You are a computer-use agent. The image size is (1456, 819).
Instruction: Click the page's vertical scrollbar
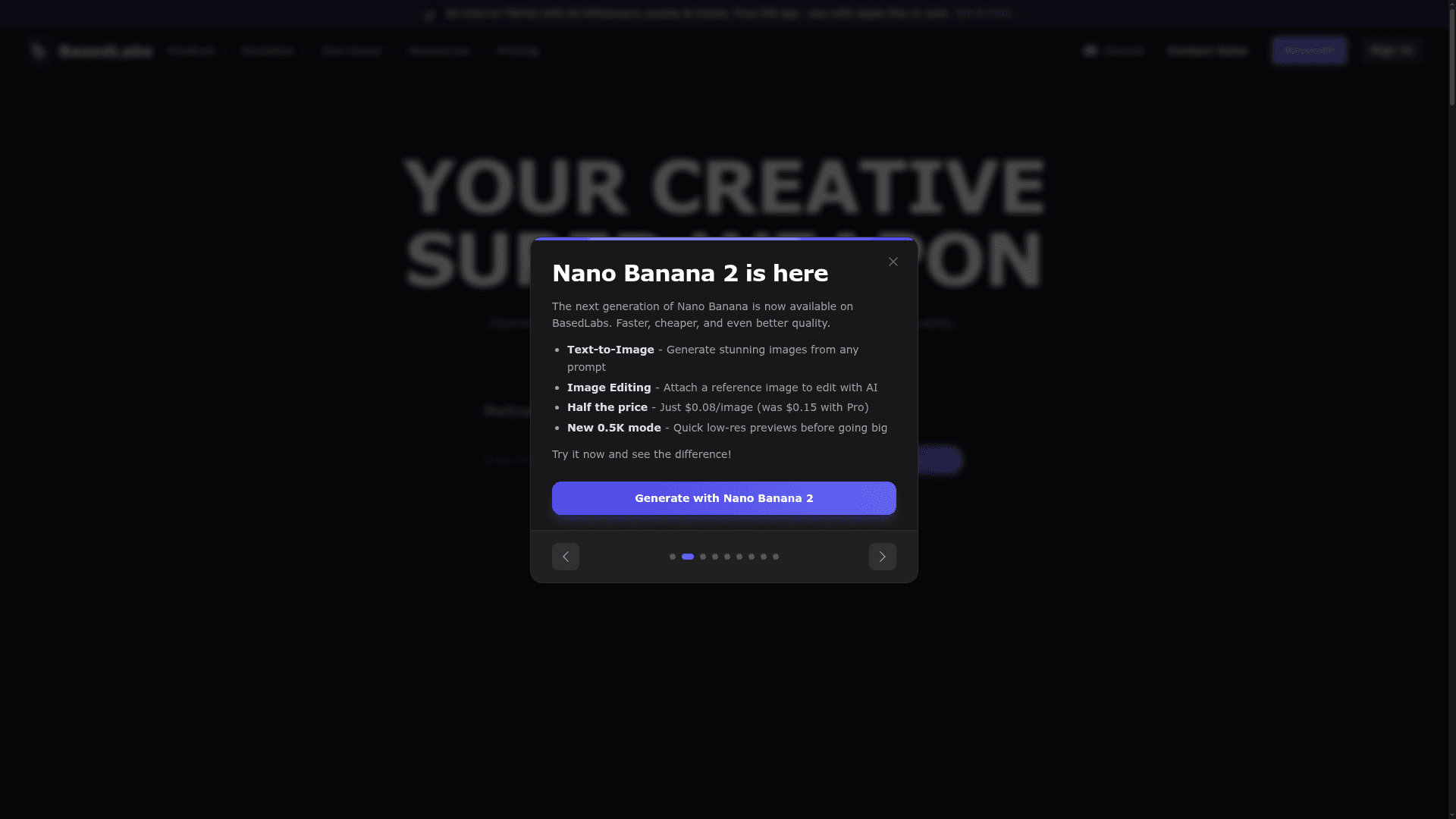point(1451,409)
